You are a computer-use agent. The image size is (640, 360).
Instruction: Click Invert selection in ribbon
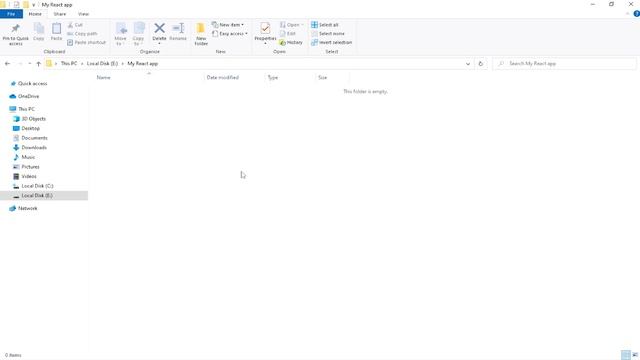point(331,42)
